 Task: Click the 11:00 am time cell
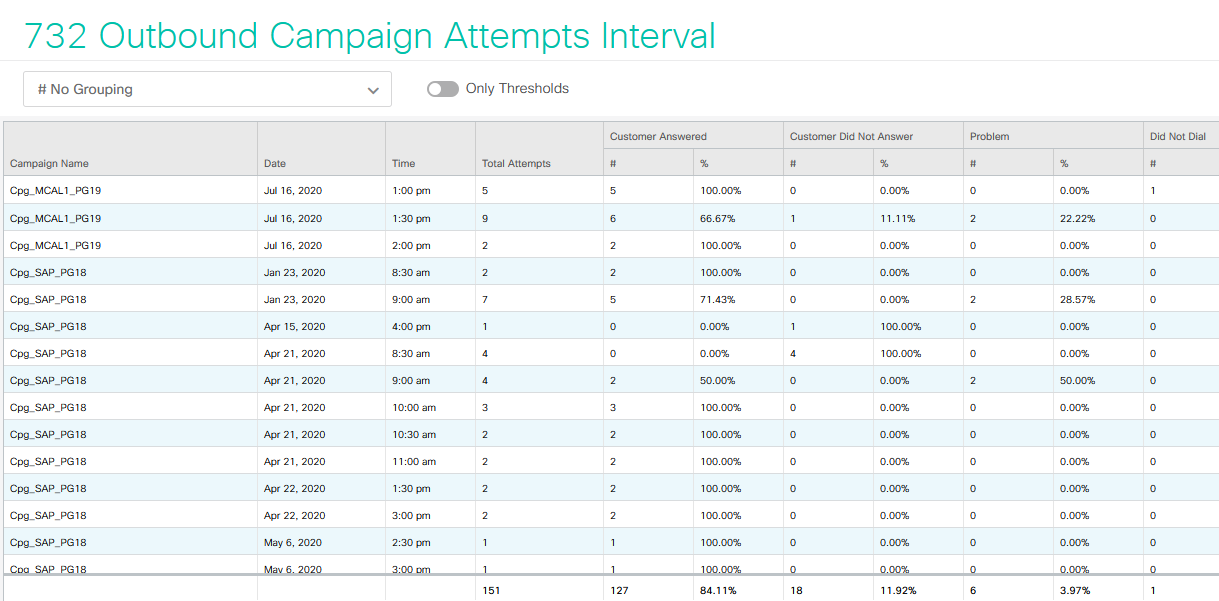pos(414,461)
